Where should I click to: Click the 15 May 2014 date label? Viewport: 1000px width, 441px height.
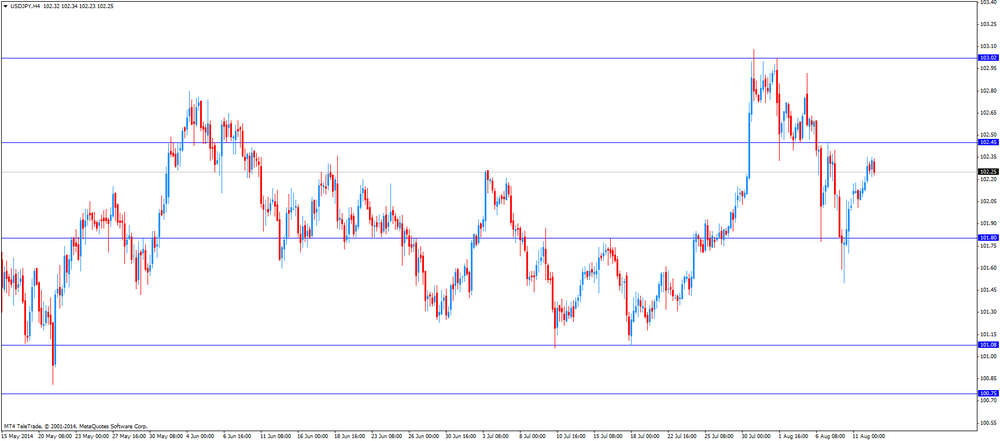17,437
